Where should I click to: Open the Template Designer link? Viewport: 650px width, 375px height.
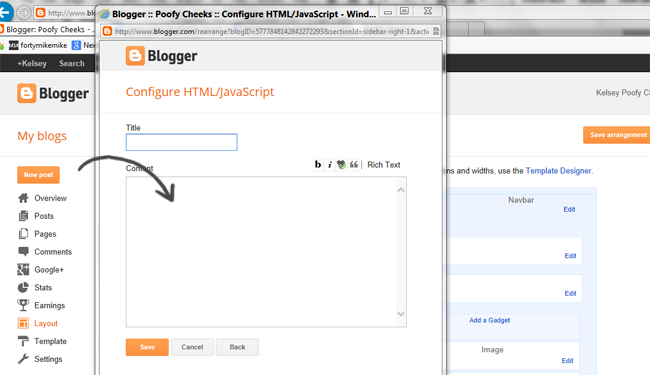(558, 171)
